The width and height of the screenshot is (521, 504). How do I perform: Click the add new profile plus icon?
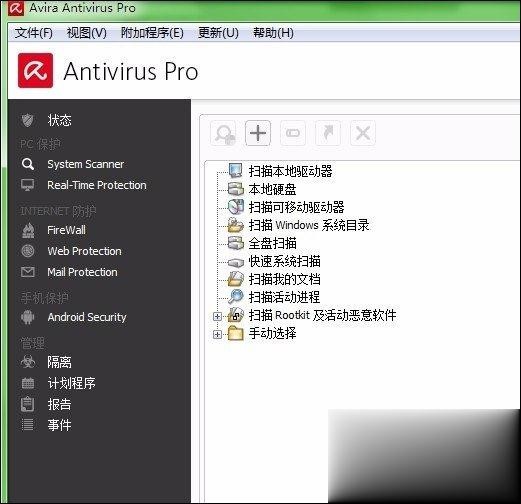coord(258,133)
